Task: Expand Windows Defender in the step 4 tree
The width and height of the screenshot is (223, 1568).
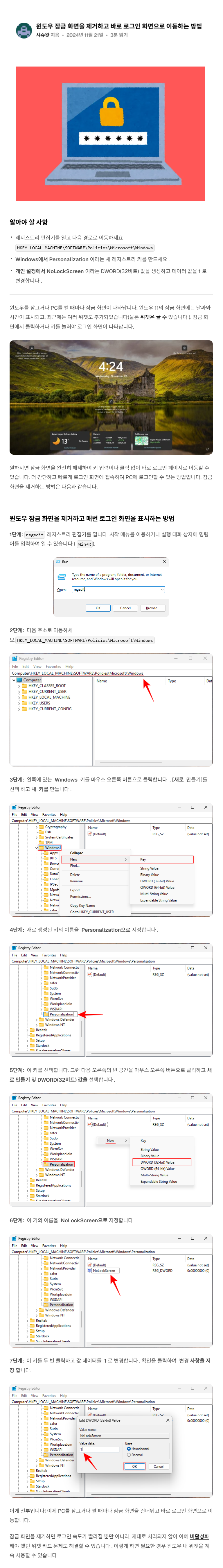Action: point(37,1019)
